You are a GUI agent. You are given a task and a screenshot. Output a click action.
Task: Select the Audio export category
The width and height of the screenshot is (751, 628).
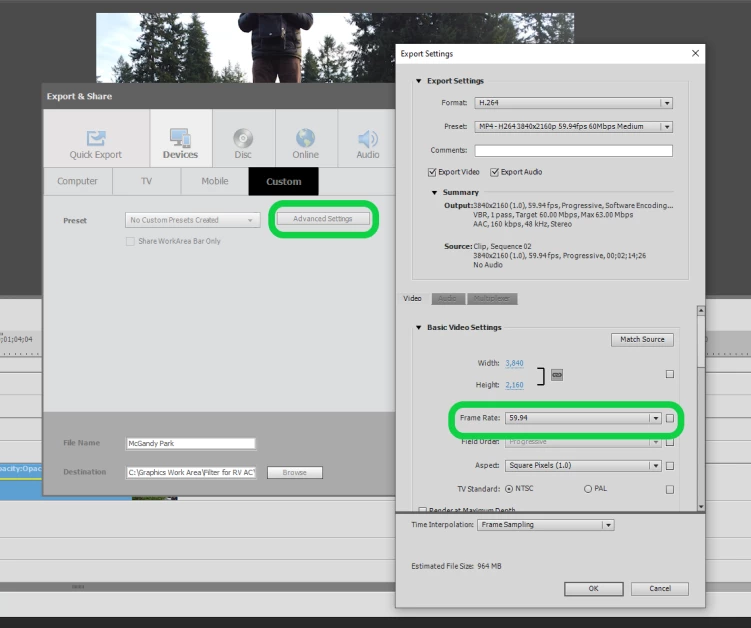tap(367, 138)
